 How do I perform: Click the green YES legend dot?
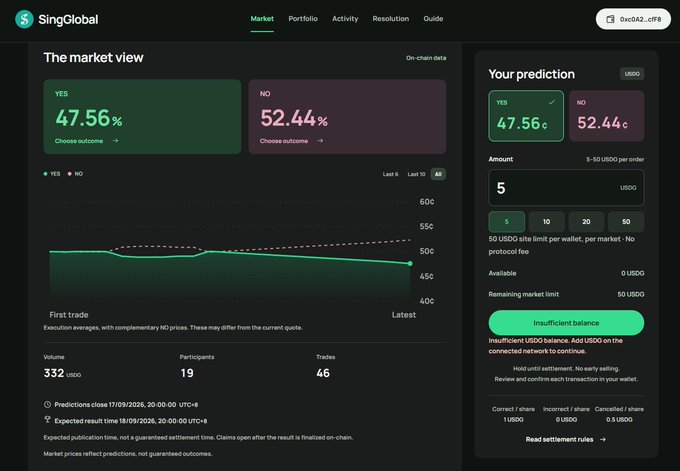click(46, 174)
